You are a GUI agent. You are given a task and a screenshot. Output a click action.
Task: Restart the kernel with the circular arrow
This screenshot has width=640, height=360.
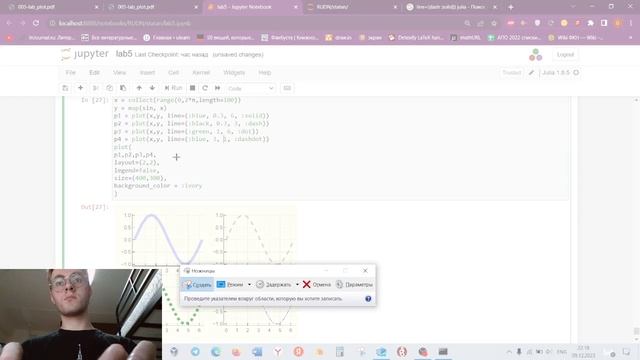[205, 88]
